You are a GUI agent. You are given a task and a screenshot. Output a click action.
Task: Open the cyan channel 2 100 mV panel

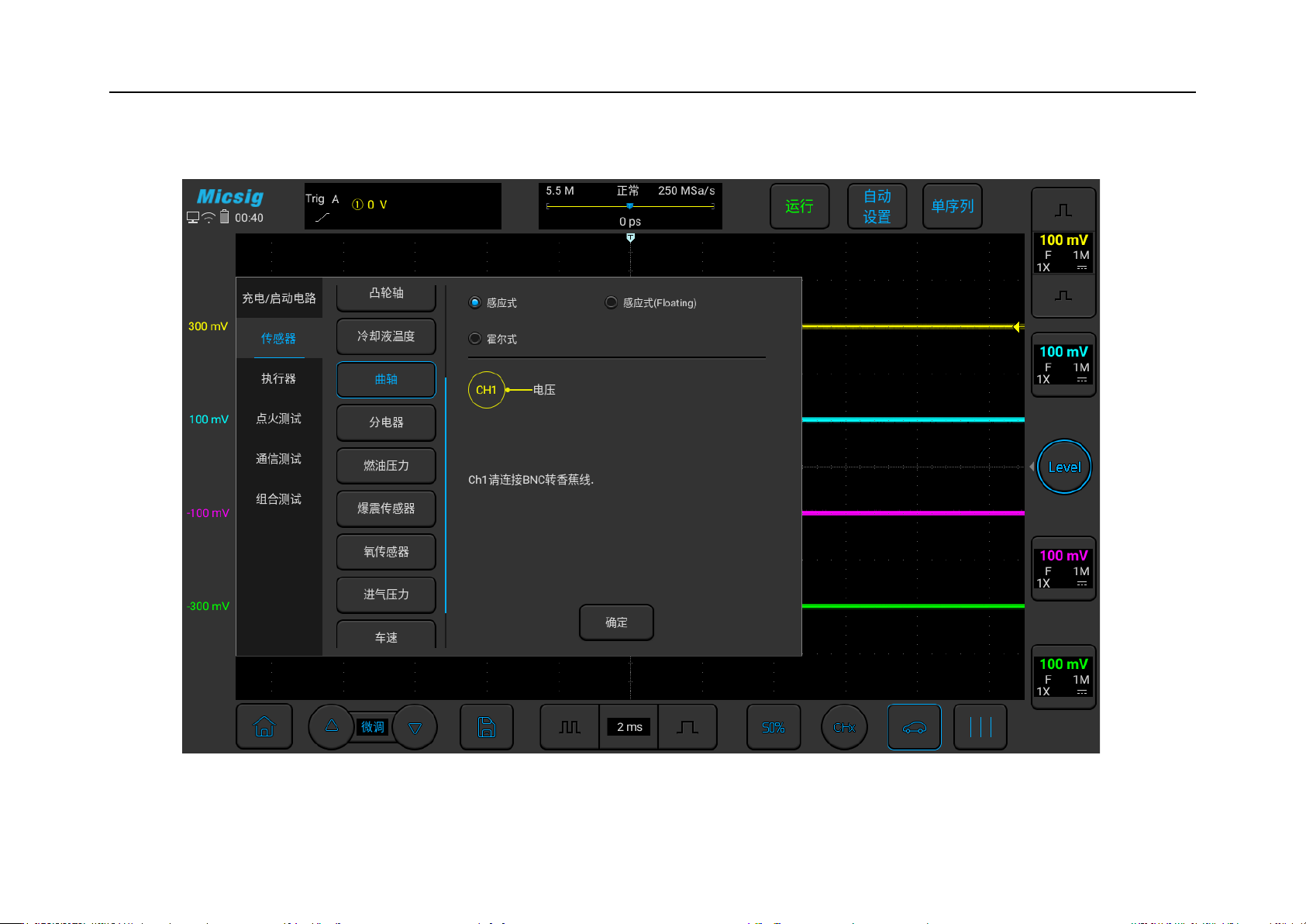pyautogui.click(x=1063, y=365)
